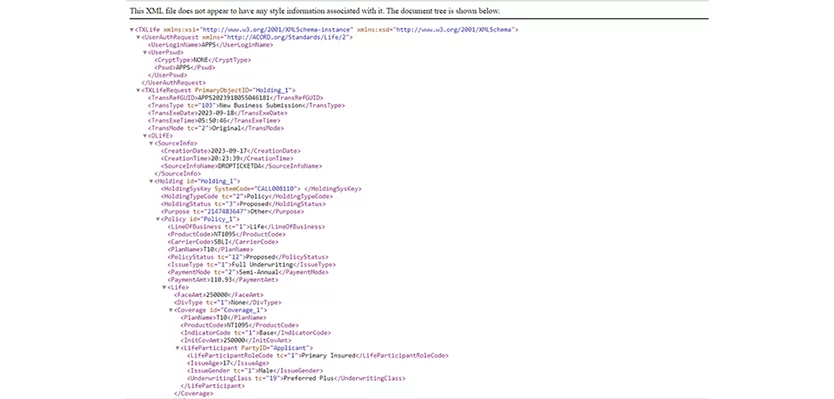Click the DivType None line
Viewport: 834px width, 399px height.
coord(228,302)
